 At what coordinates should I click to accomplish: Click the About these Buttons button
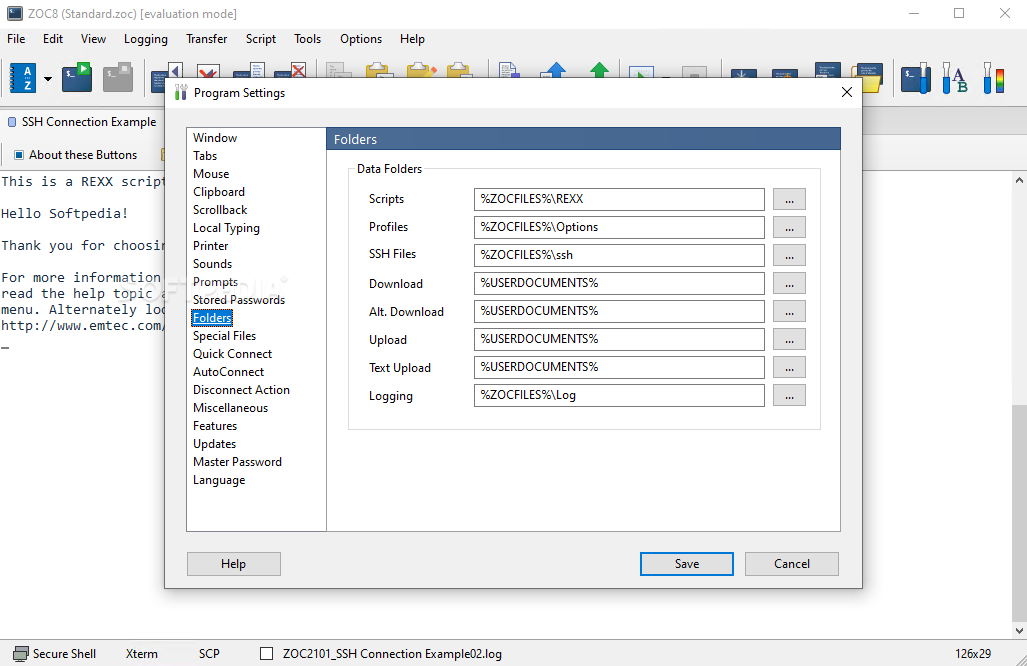coord(76,155)
